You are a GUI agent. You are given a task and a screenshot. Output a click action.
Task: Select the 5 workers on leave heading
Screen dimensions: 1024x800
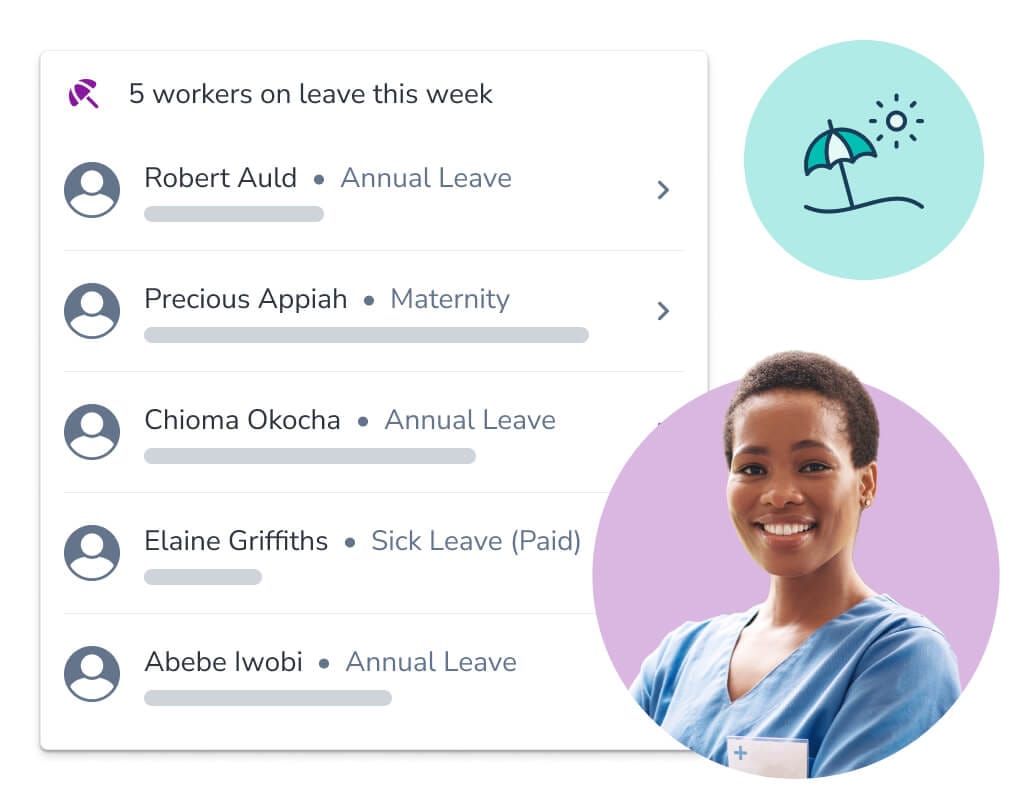pos(309,93)
